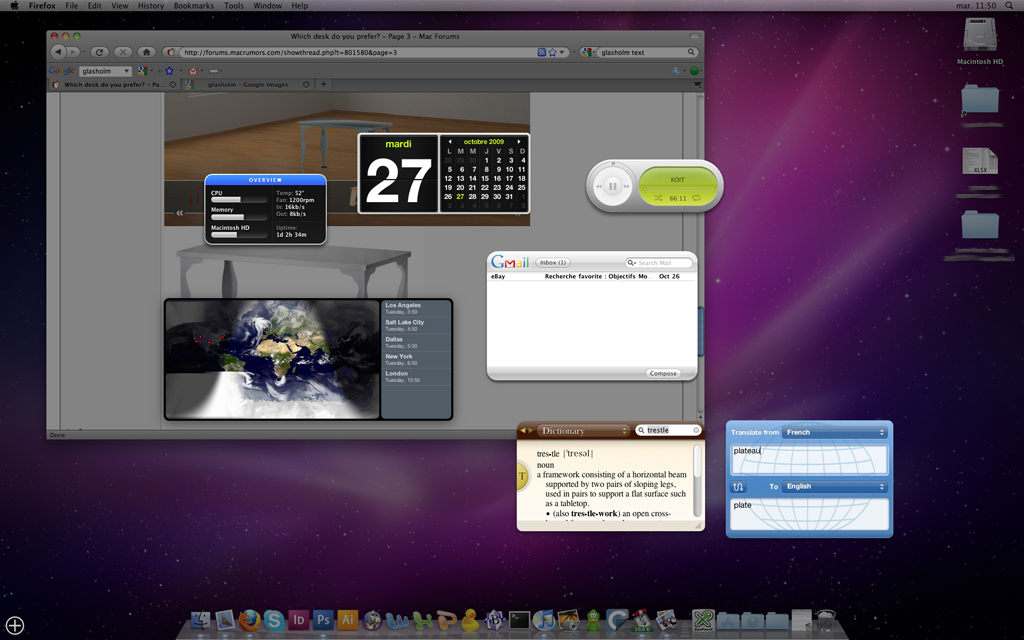Open the History menu
The image size is (1024, 640).
tap(151, 5)
